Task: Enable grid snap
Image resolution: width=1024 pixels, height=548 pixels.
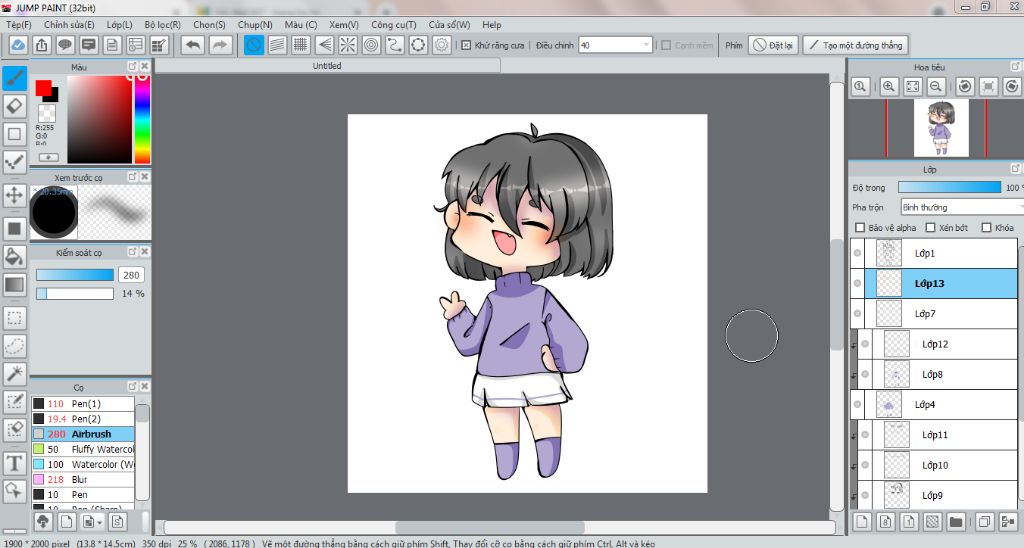Action: 301,45
